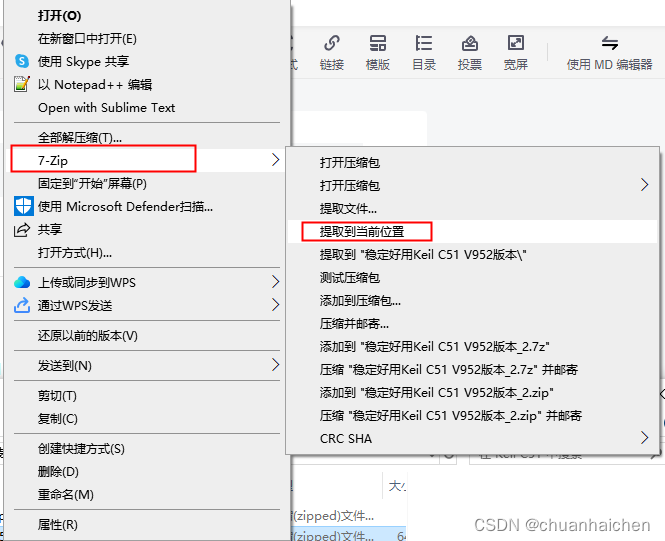The height and width of the screenshot is (541, 665).
Task: Click the WPS cloud upload icon
Action: pyautogui.click(x=22, y=282)
